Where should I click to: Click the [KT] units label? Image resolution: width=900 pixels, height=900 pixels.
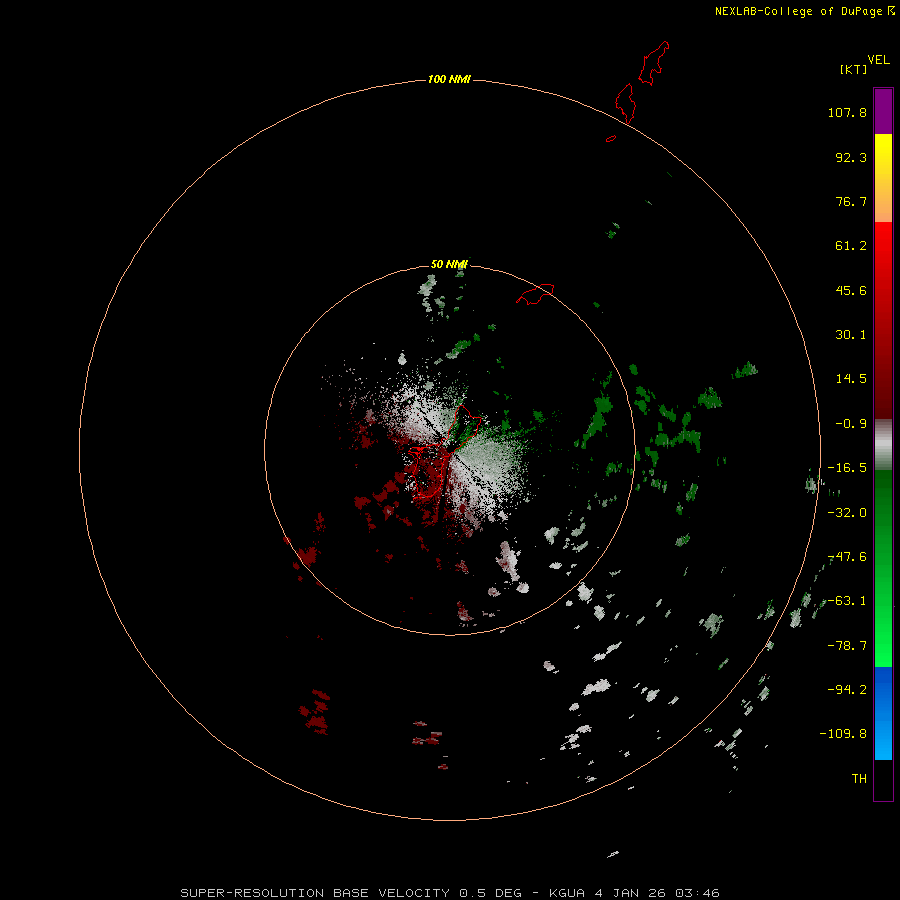(854, 69)
